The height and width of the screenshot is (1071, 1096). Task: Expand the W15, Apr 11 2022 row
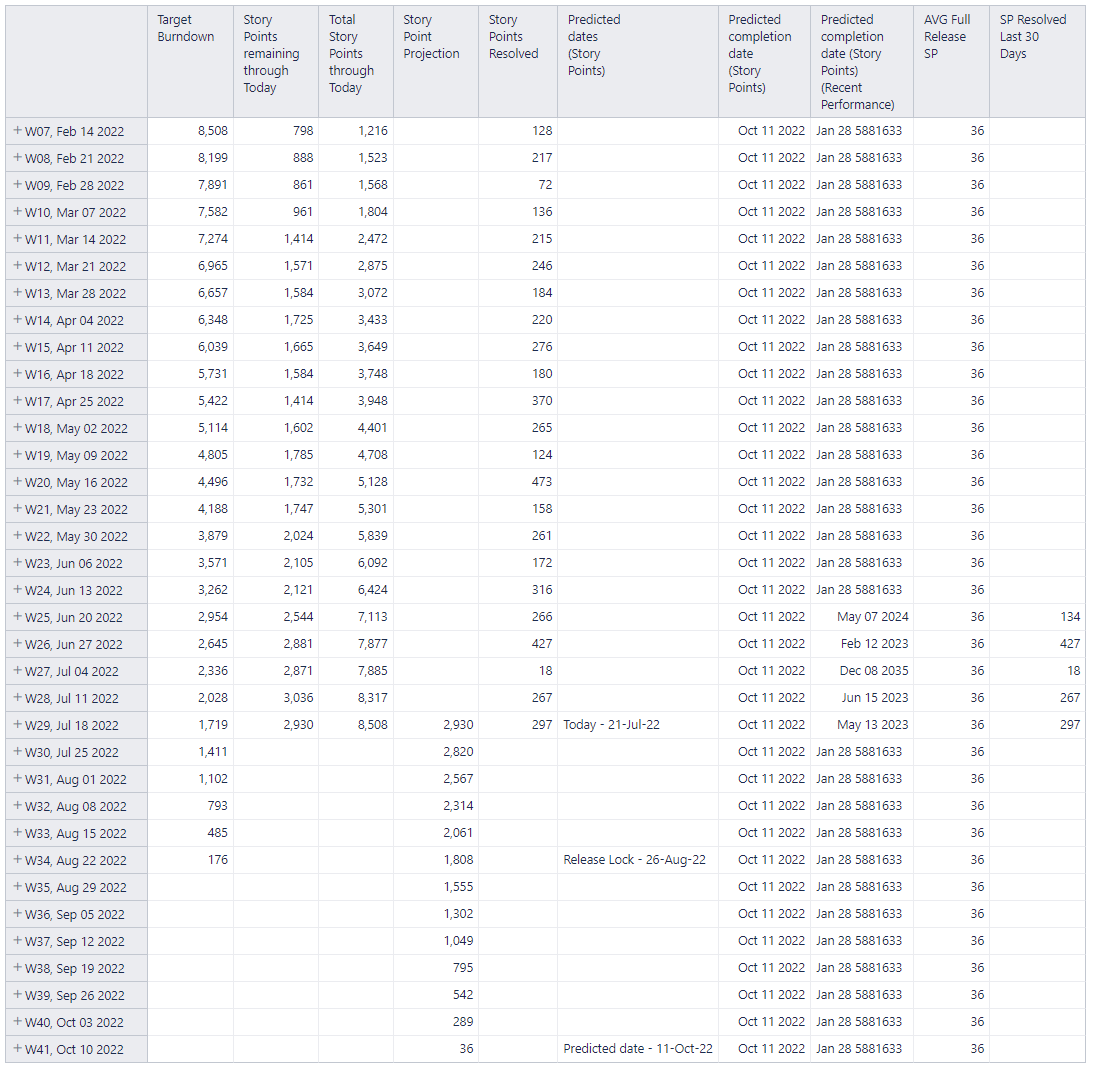(x=17, y=347)
